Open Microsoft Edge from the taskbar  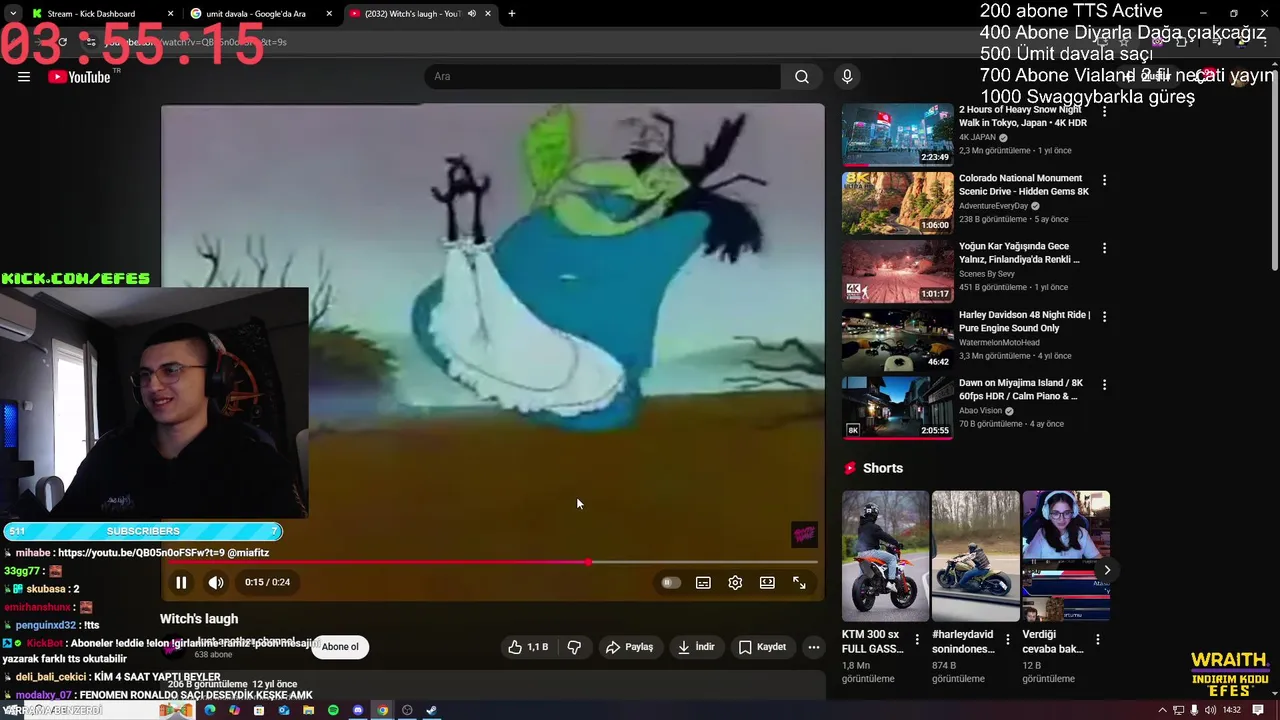tap(210, 710)
